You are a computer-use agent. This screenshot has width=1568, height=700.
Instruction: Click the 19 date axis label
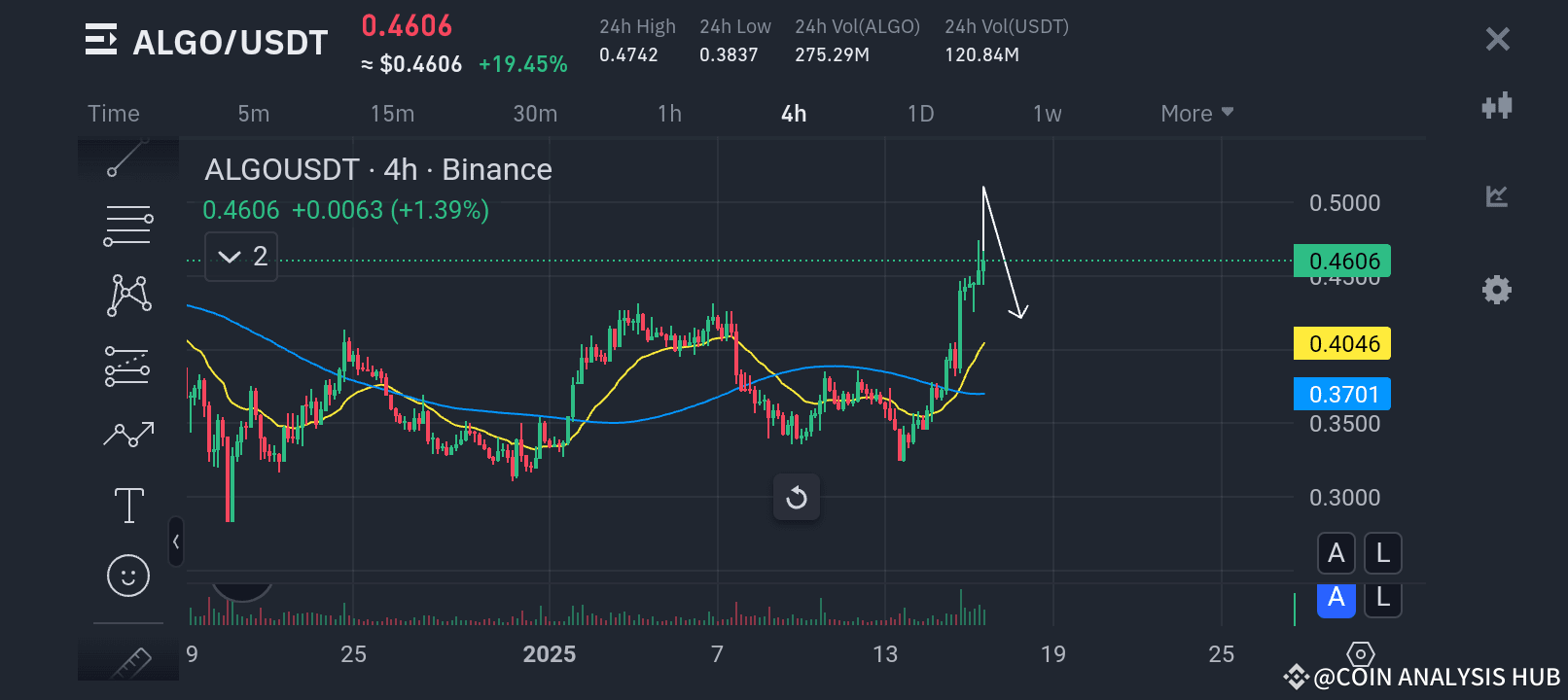coord(1053,654)
